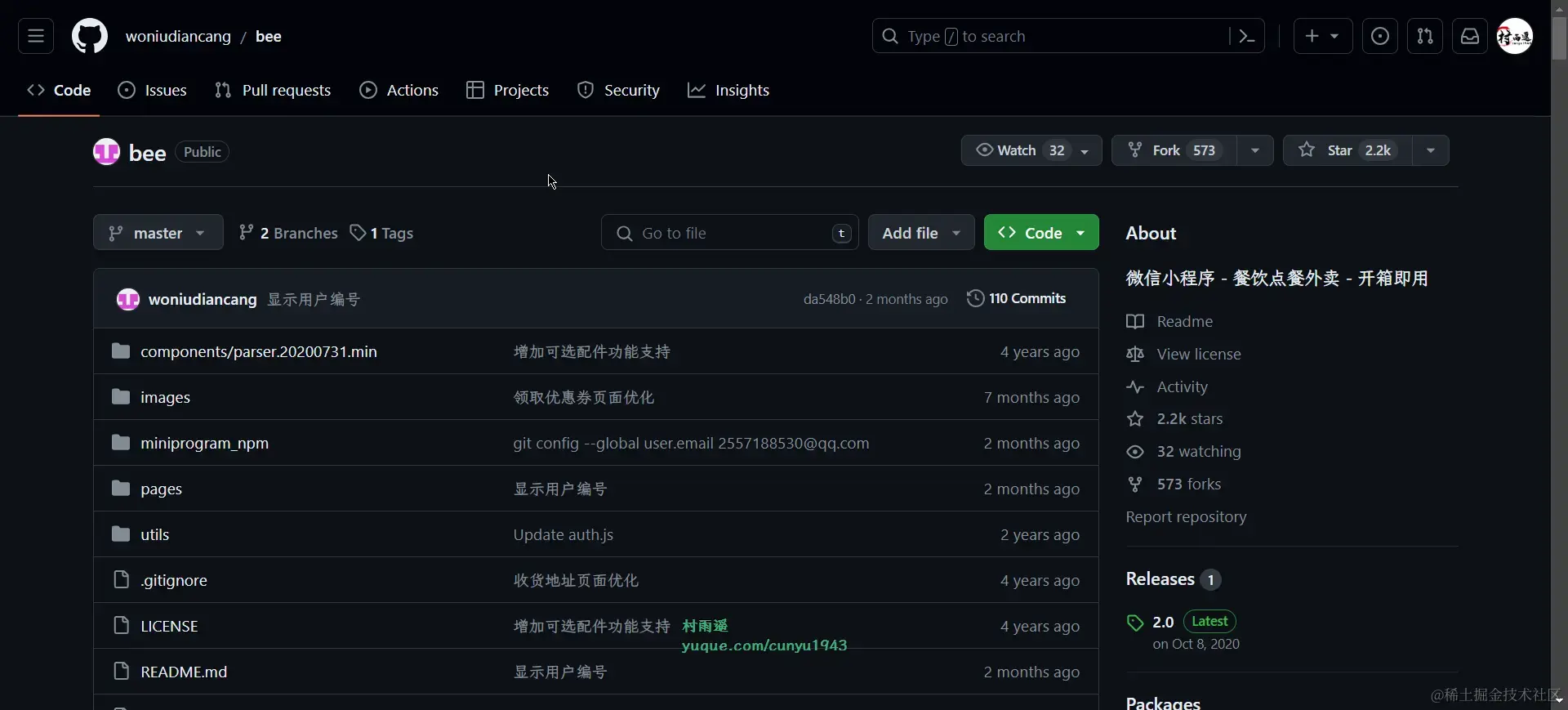The image size is (1568, 710).
Task: Open the pull requests icon in header
Action: click(1425, 36)
